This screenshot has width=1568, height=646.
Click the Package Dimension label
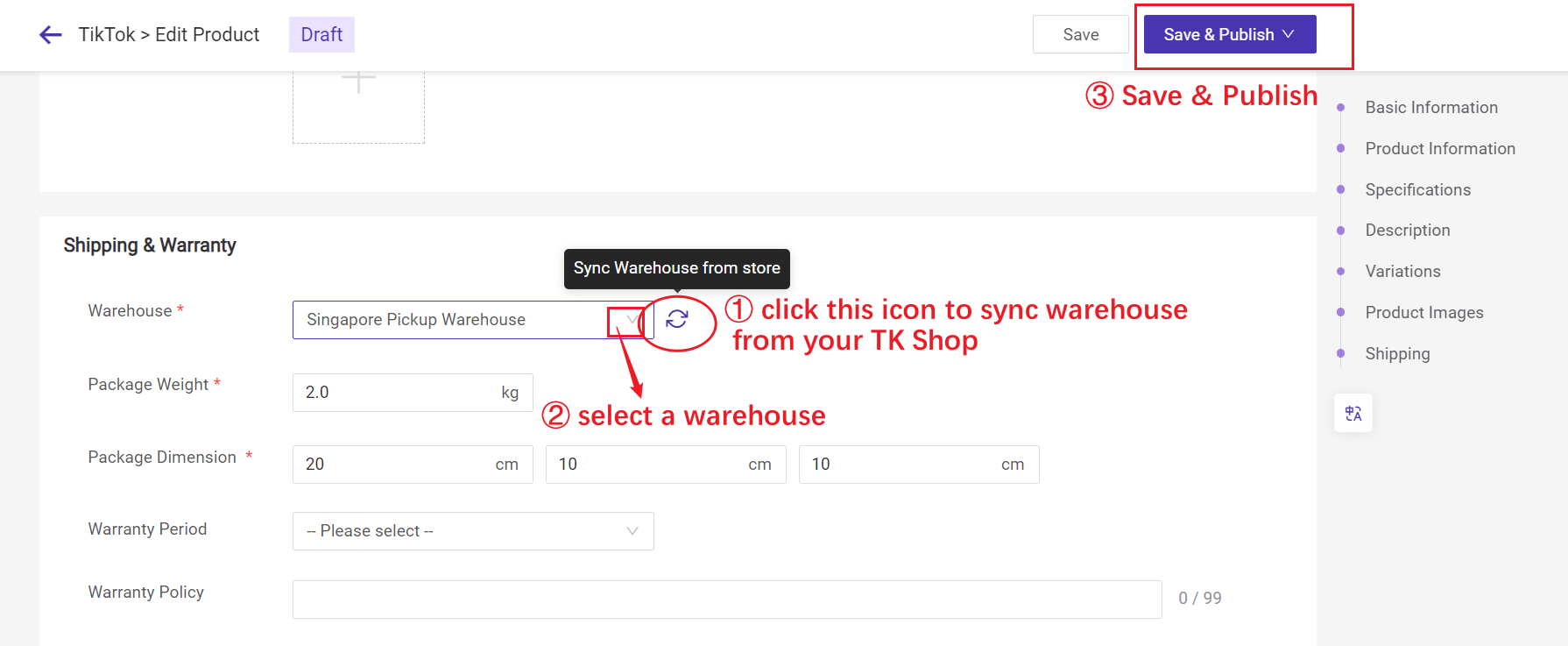pyautogui.click(x=162, y=458)
